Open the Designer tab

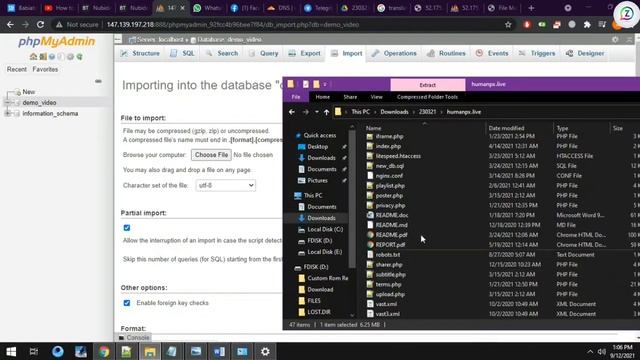(x=585, y=53)
